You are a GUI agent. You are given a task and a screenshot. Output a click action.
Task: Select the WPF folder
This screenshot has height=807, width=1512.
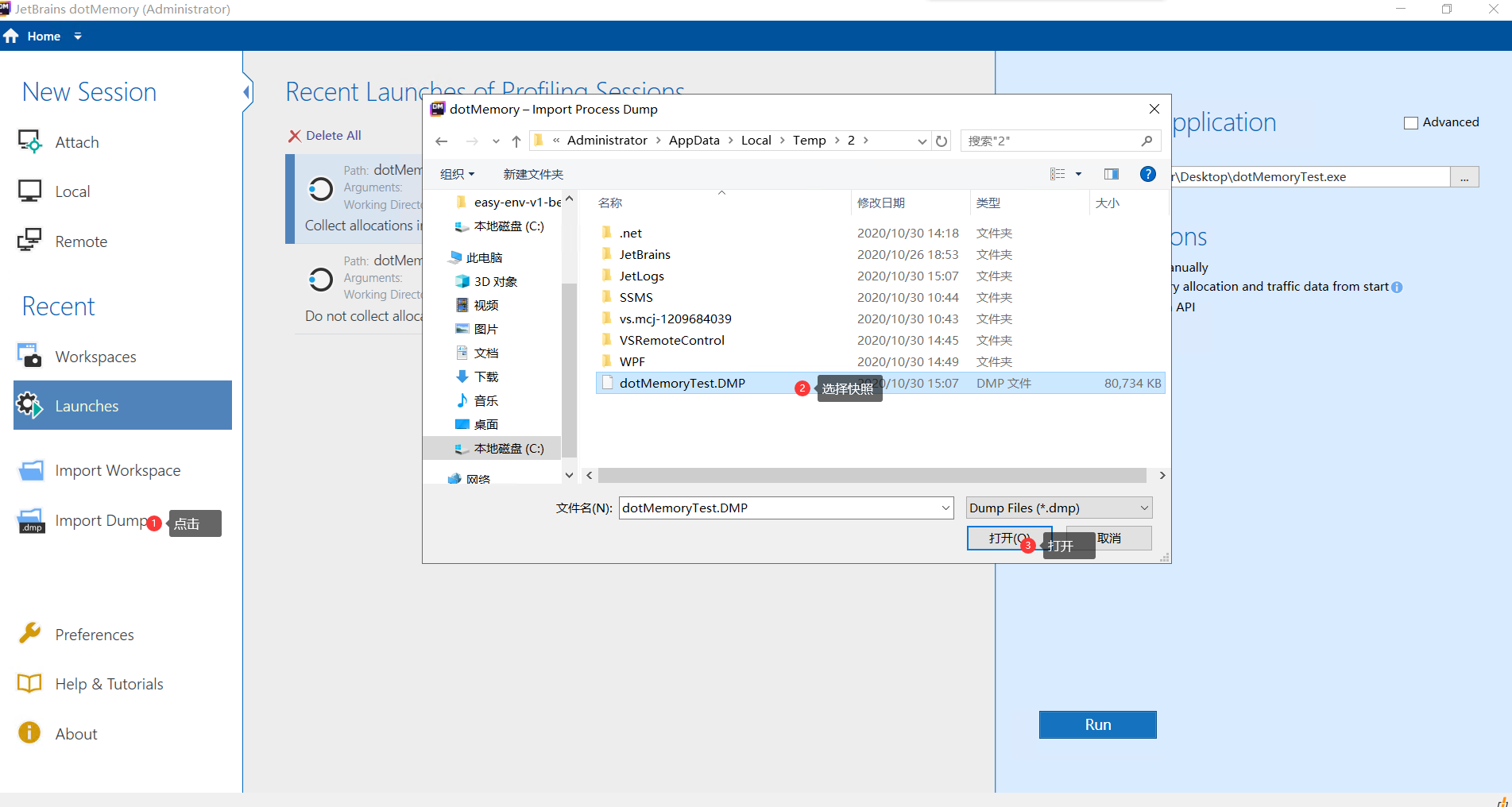(632, 361)
